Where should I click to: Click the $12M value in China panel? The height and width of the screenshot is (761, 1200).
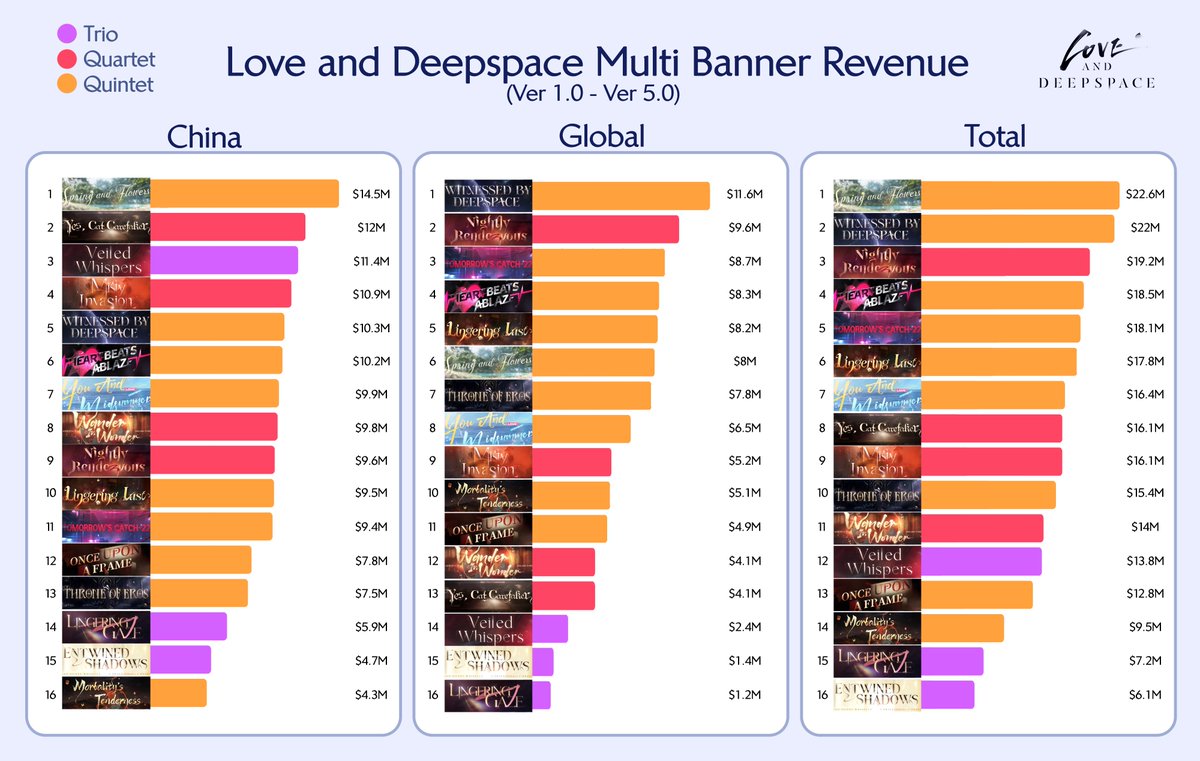click(x=370, y=228)
